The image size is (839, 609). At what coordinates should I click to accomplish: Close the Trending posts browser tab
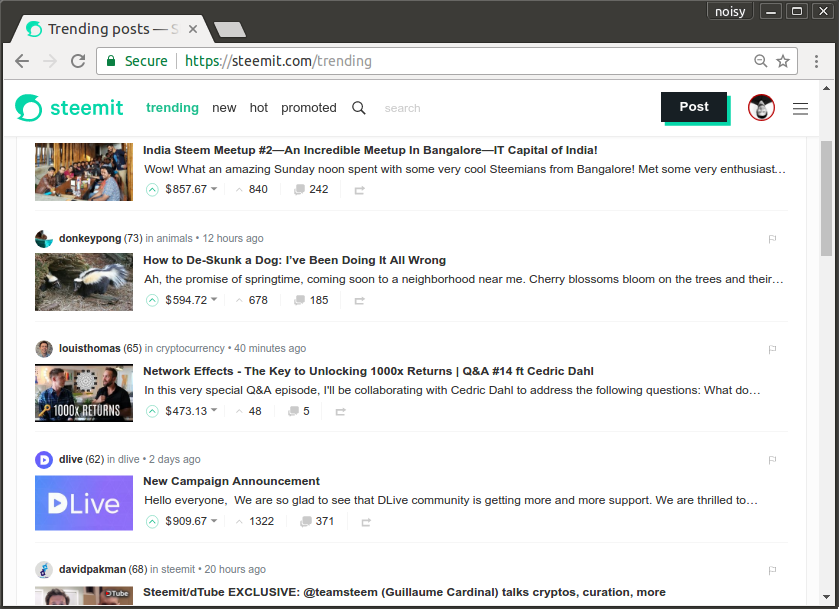[193, 29]
